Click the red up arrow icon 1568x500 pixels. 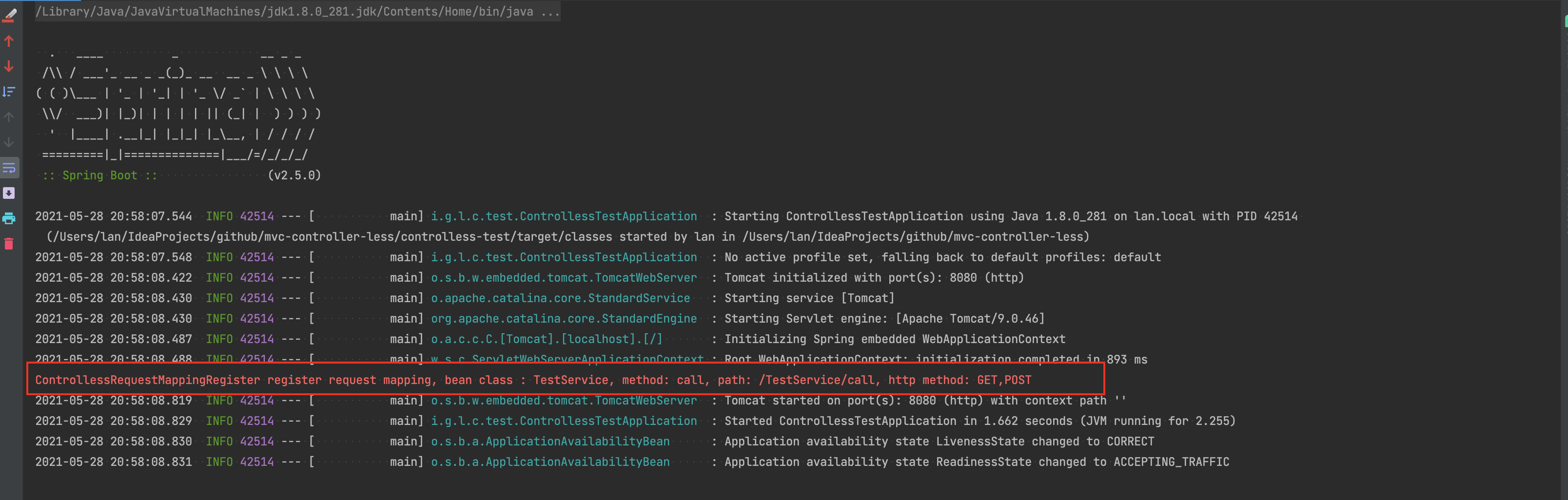[9, 41]
